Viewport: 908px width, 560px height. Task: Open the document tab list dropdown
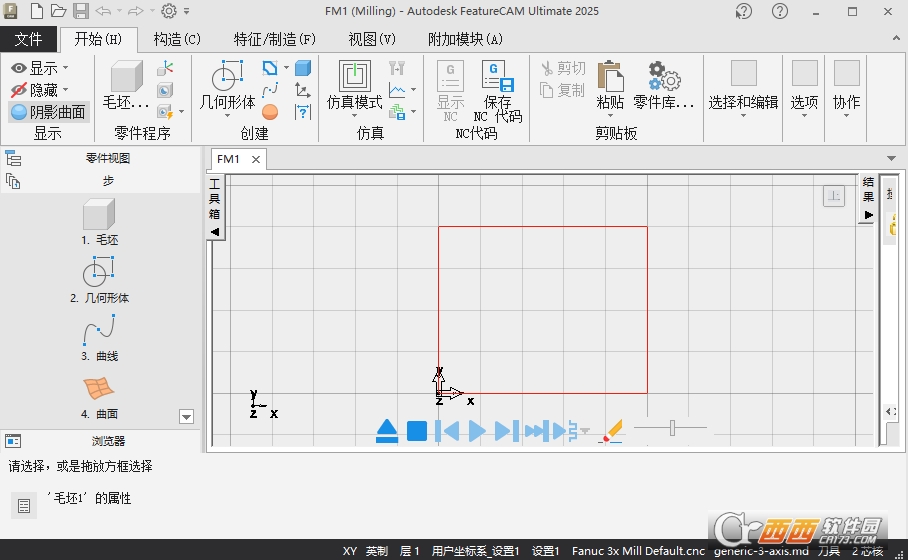click(891, 158)
